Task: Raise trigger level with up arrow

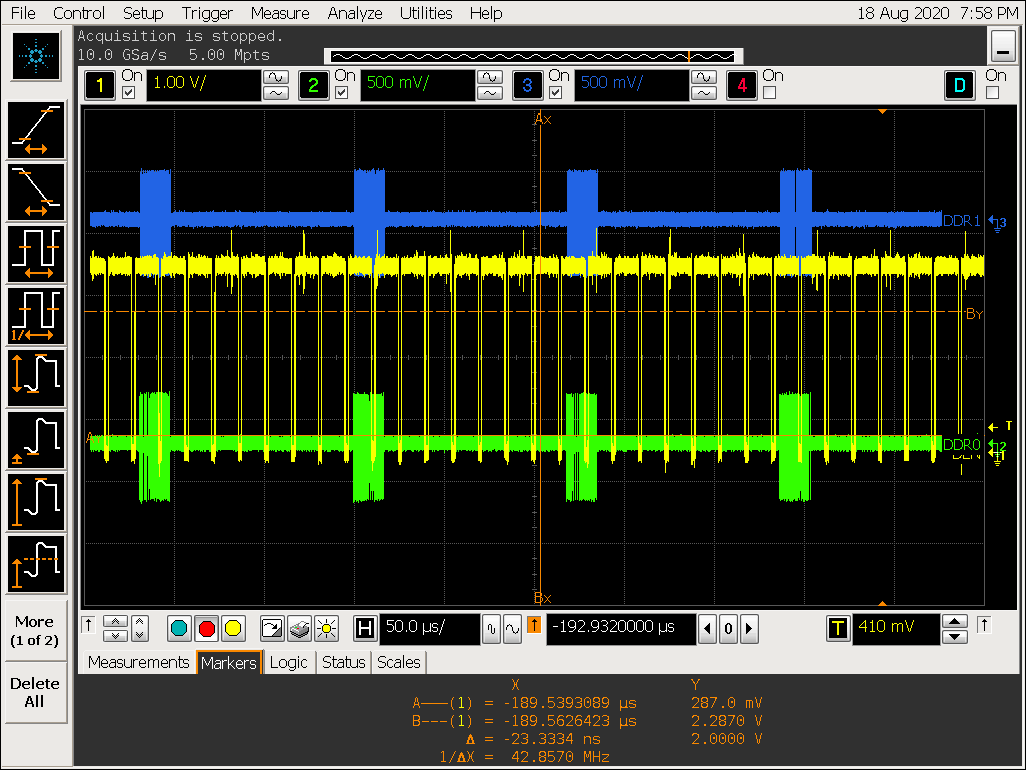Action: point(955,621)
